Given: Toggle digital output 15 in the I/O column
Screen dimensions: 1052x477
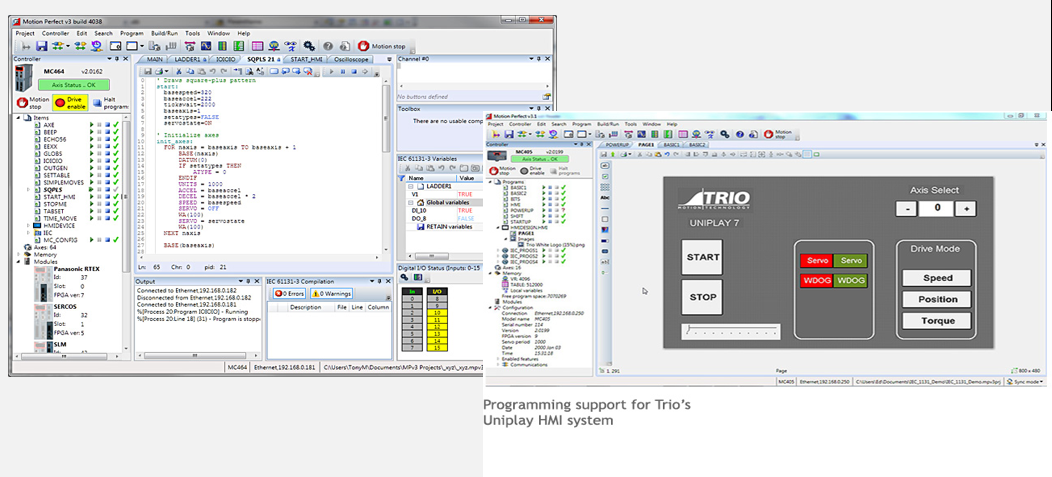Looking at the screenshot, I should point(437,348).
